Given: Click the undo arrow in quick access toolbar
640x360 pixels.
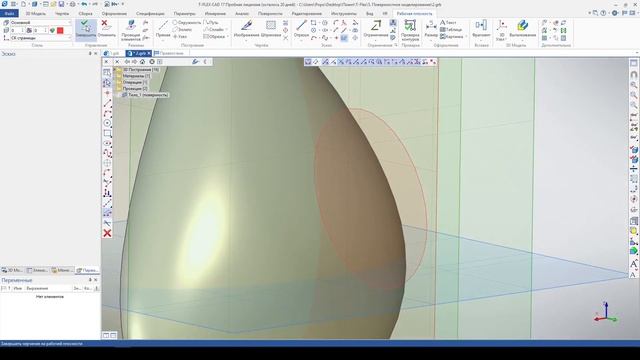Looking at the screenshot, I should click(84, 4).
